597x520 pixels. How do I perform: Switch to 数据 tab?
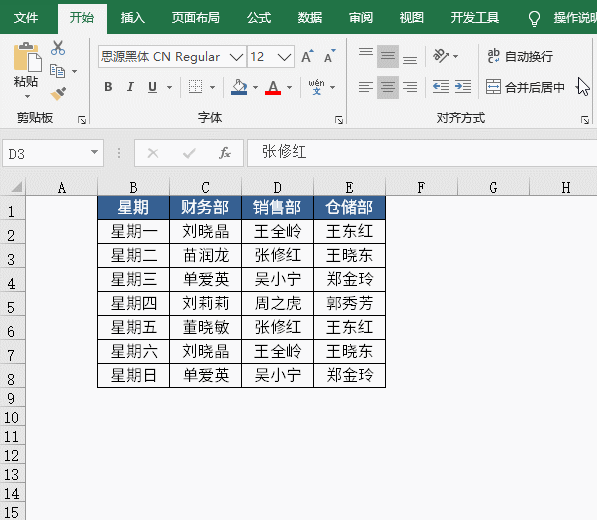[310, 18]
